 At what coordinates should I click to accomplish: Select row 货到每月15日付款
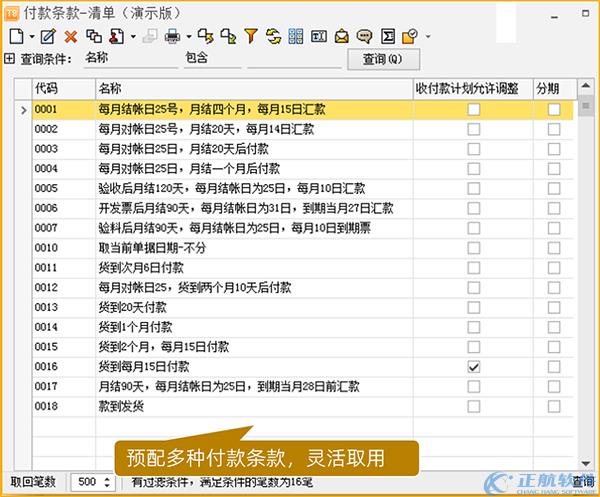pos(302,367)
